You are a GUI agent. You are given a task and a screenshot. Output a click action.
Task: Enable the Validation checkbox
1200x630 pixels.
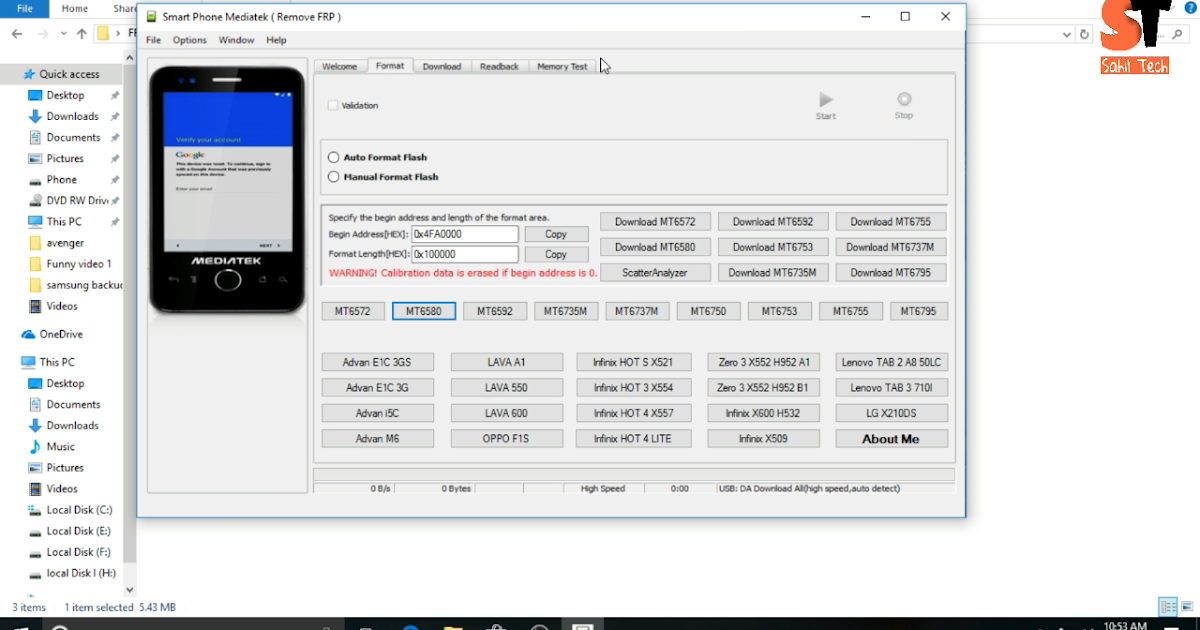[333, 105]
